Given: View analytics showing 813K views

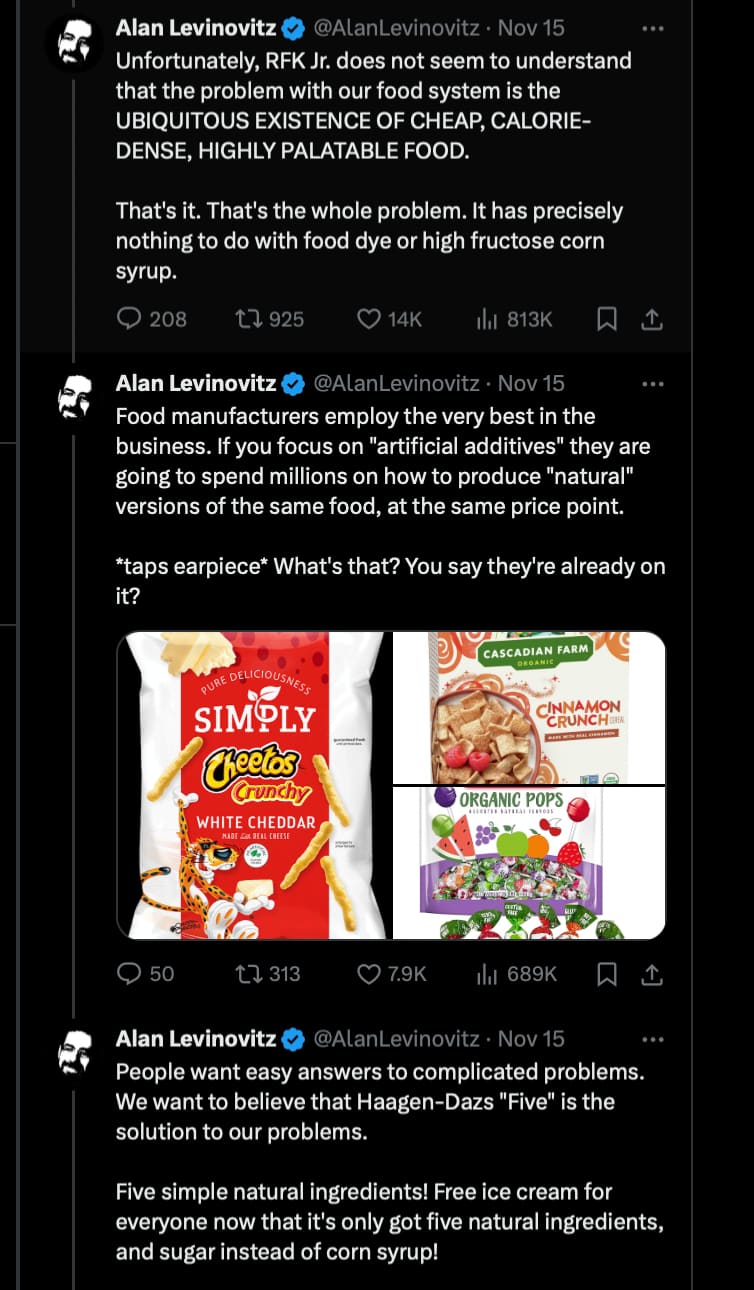Looking at the screenshot, I should tap(514, 319).
